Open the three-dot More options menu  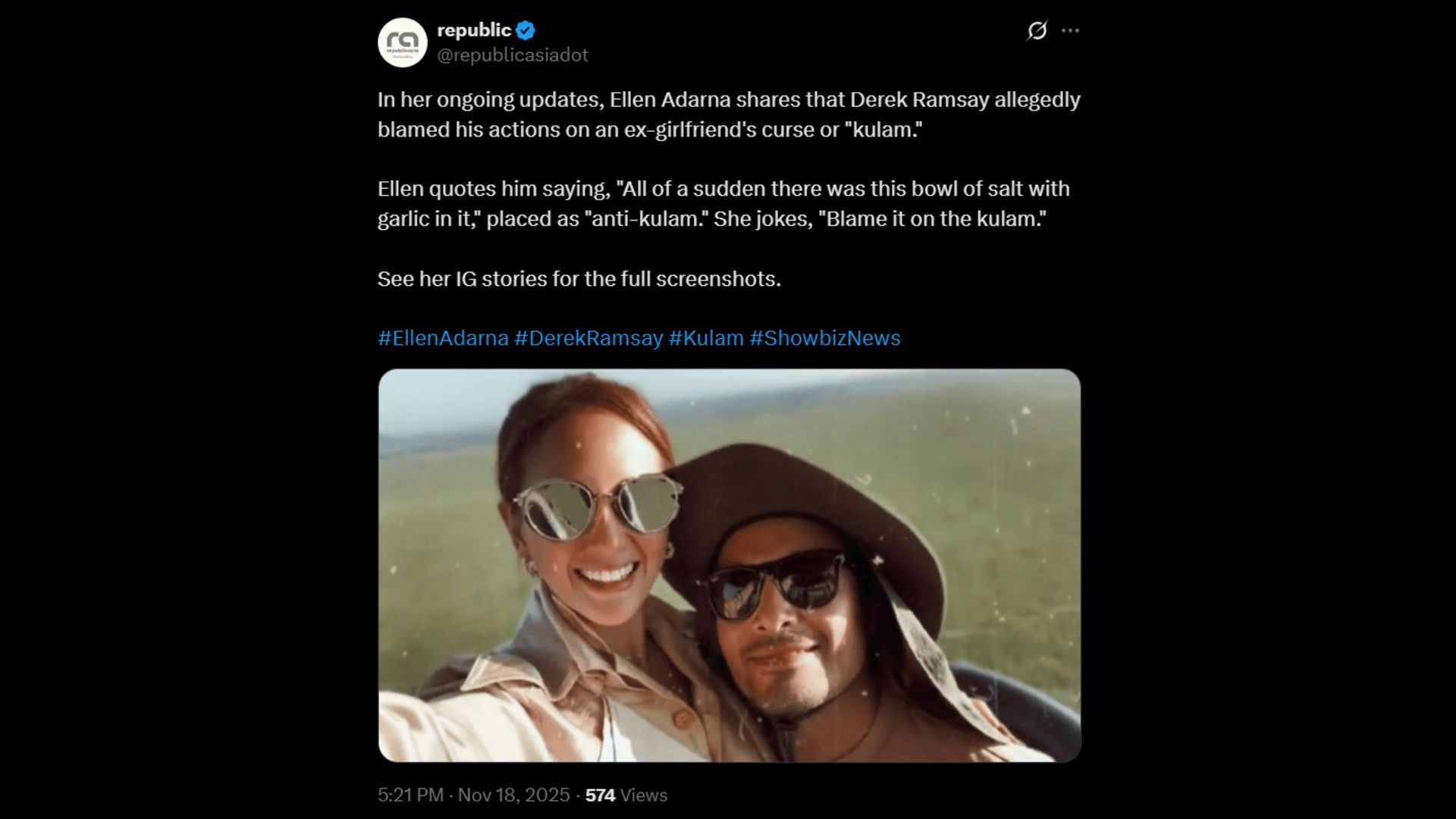pyautogui.click(x=1070, y=30)
